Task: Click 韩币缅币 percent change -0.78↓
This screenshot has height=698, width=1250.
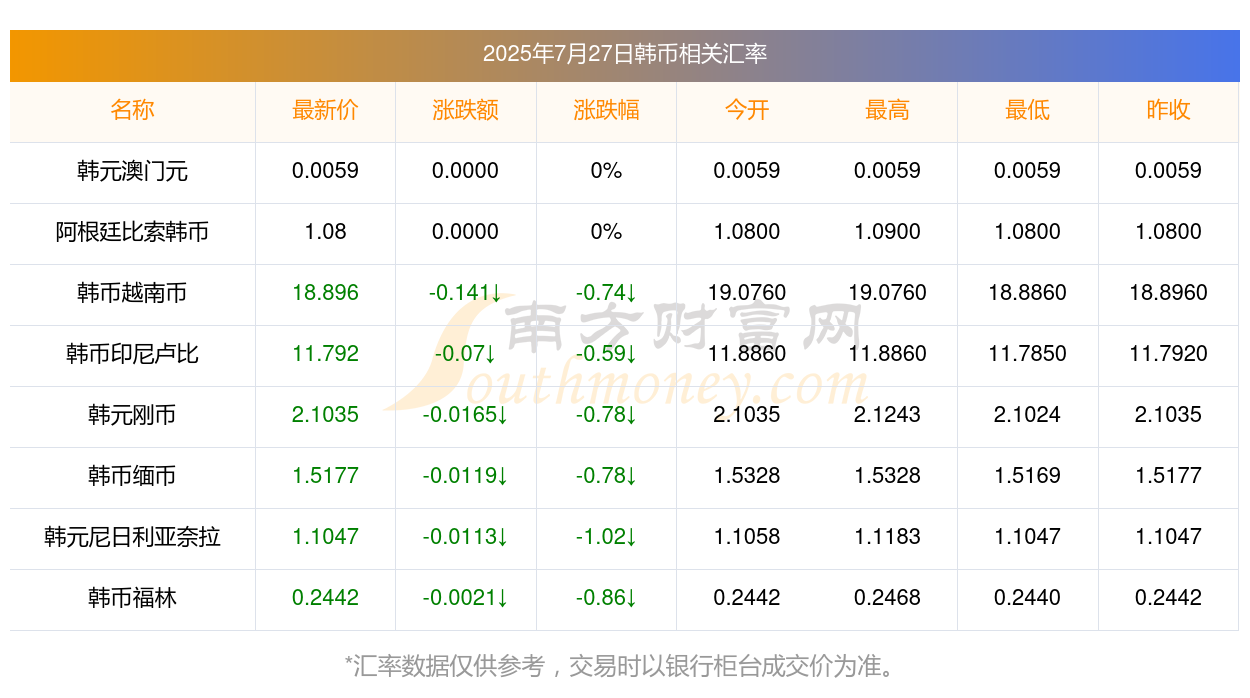Action: tap(606, 476)
